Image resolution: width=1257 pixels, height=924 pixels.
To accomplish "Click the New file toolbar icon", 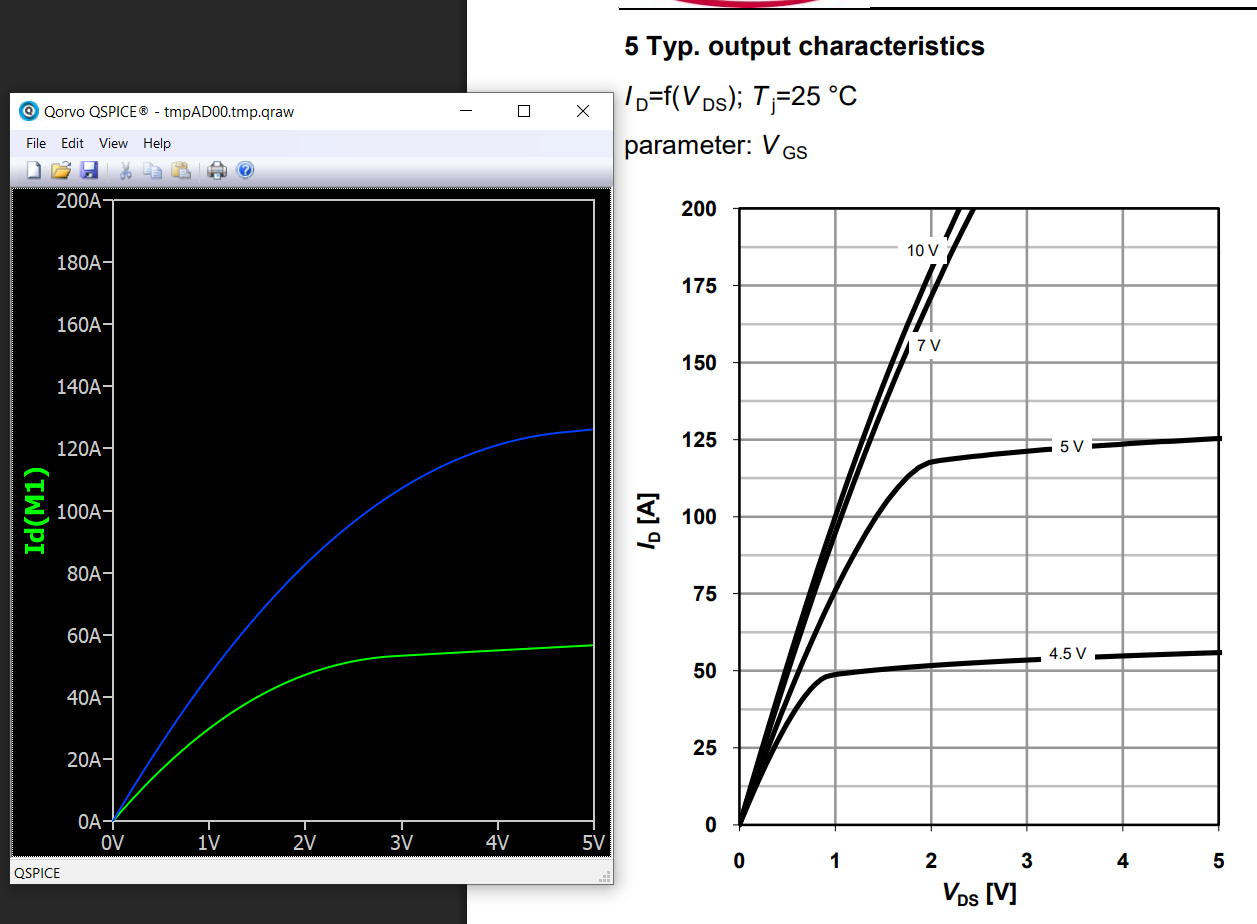I will [34, 171].
